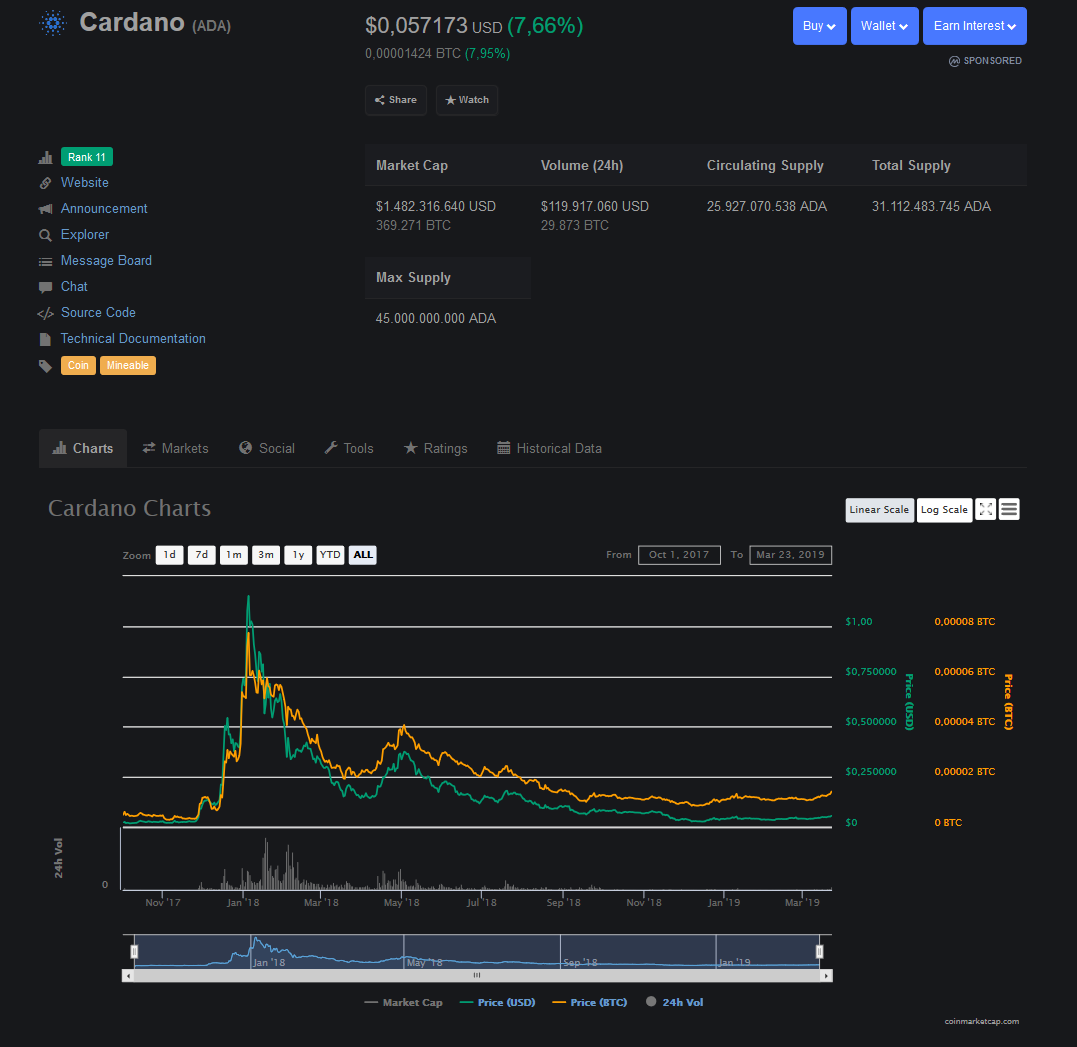Image resolution: width=1077 pixels, height=1047 pixels.
Task: Toggle Market Cap series in legend
Action: 404,1002
